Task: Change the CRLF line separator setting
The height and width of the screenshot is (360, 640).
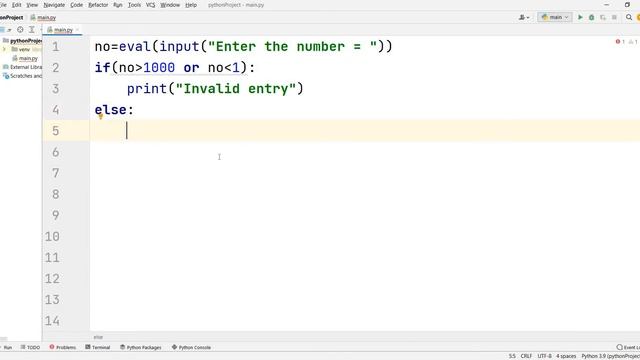Action: click(526, 356)
